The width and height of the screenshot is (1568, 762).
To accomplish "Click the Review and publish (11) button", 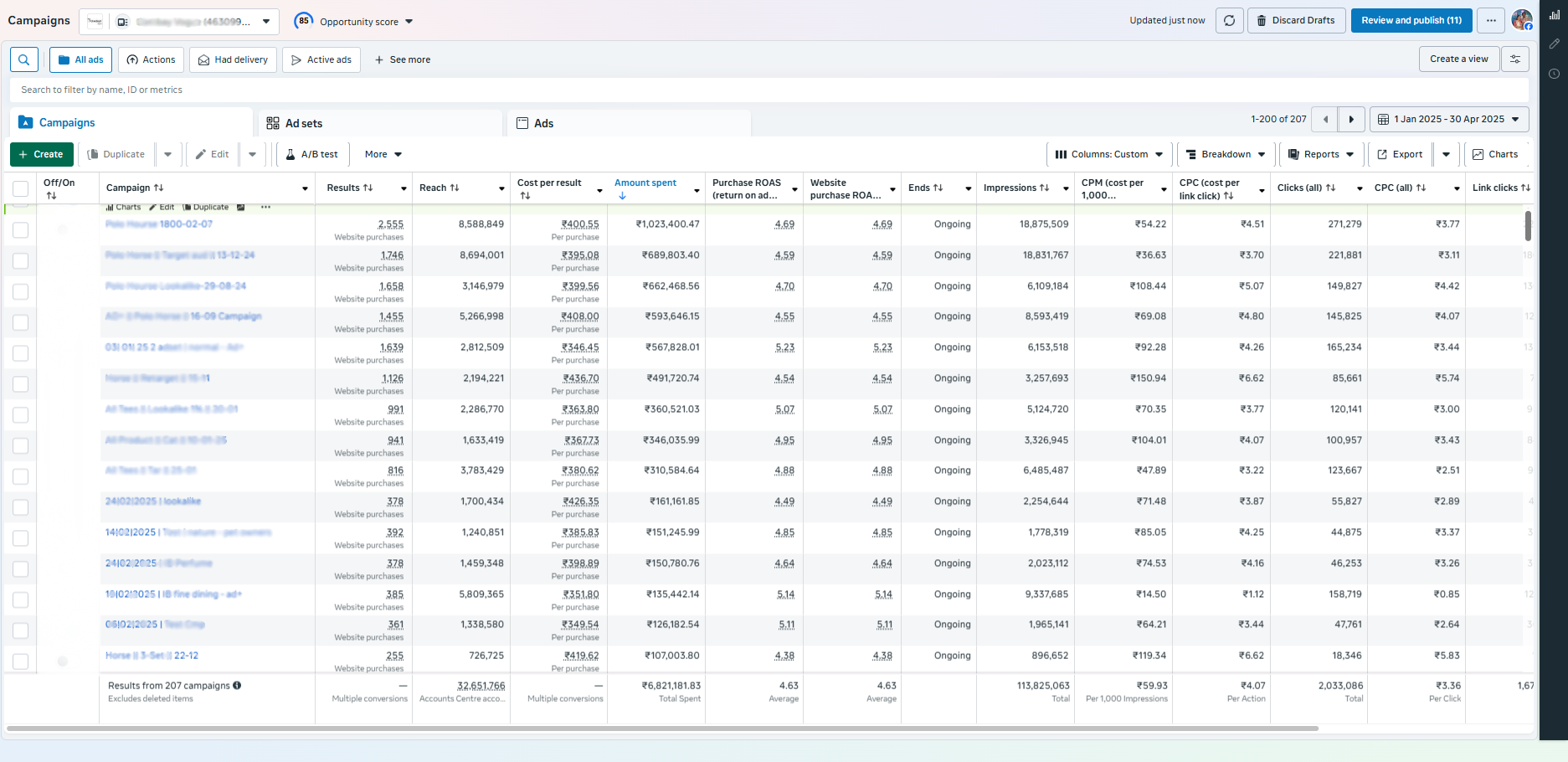I will click(x=1411, y=21).
